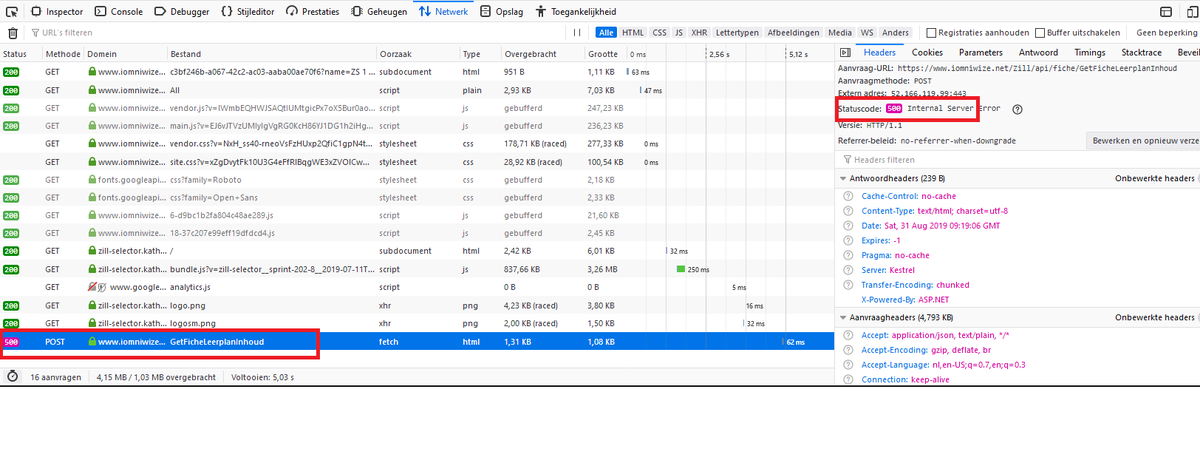The width and height of the screenshot is (1200, 466).
Task: Sort requests by Overgebracht column header
Action: point(541,53)
